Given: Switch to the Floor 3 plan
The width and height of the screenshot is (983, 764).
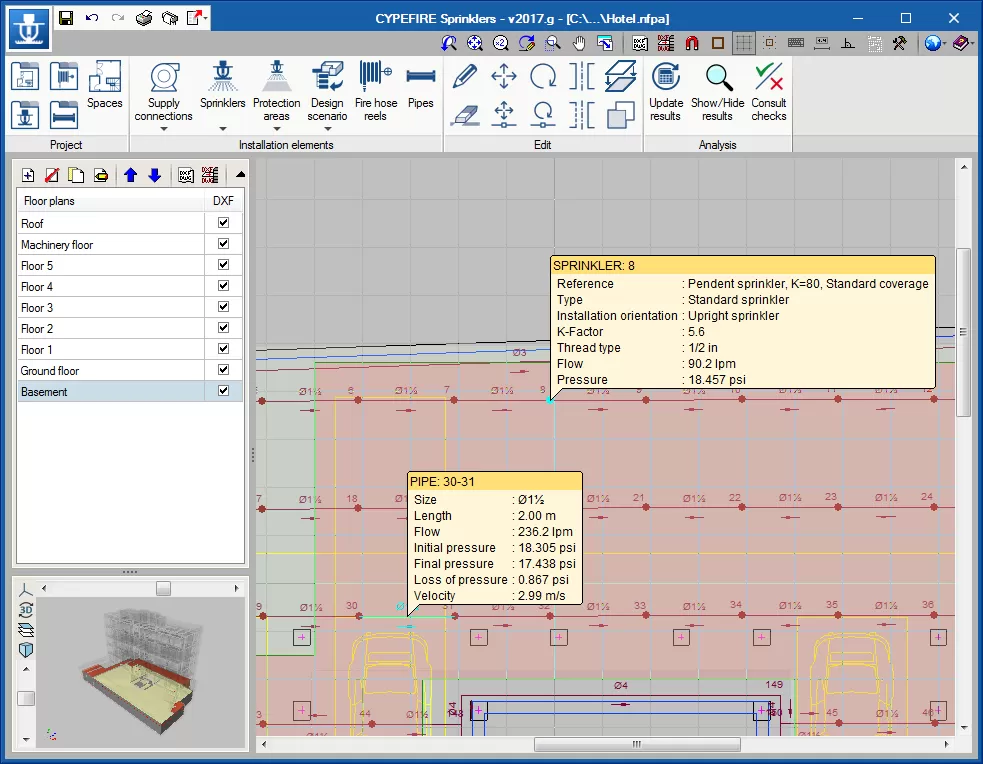Looking at the screenshot, I should [x=112, y=308].
